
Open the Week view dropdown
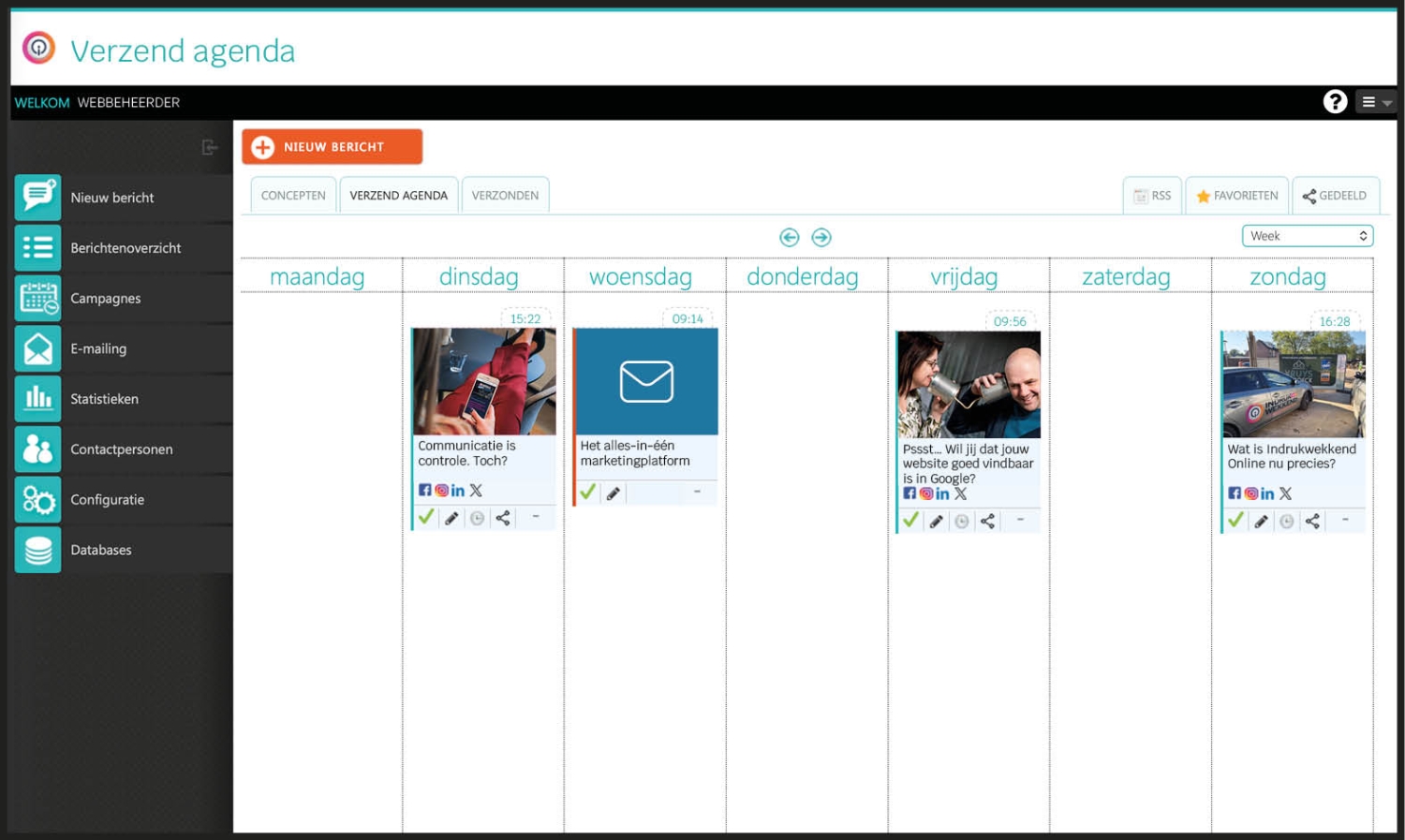click(x=1308, y=236)
